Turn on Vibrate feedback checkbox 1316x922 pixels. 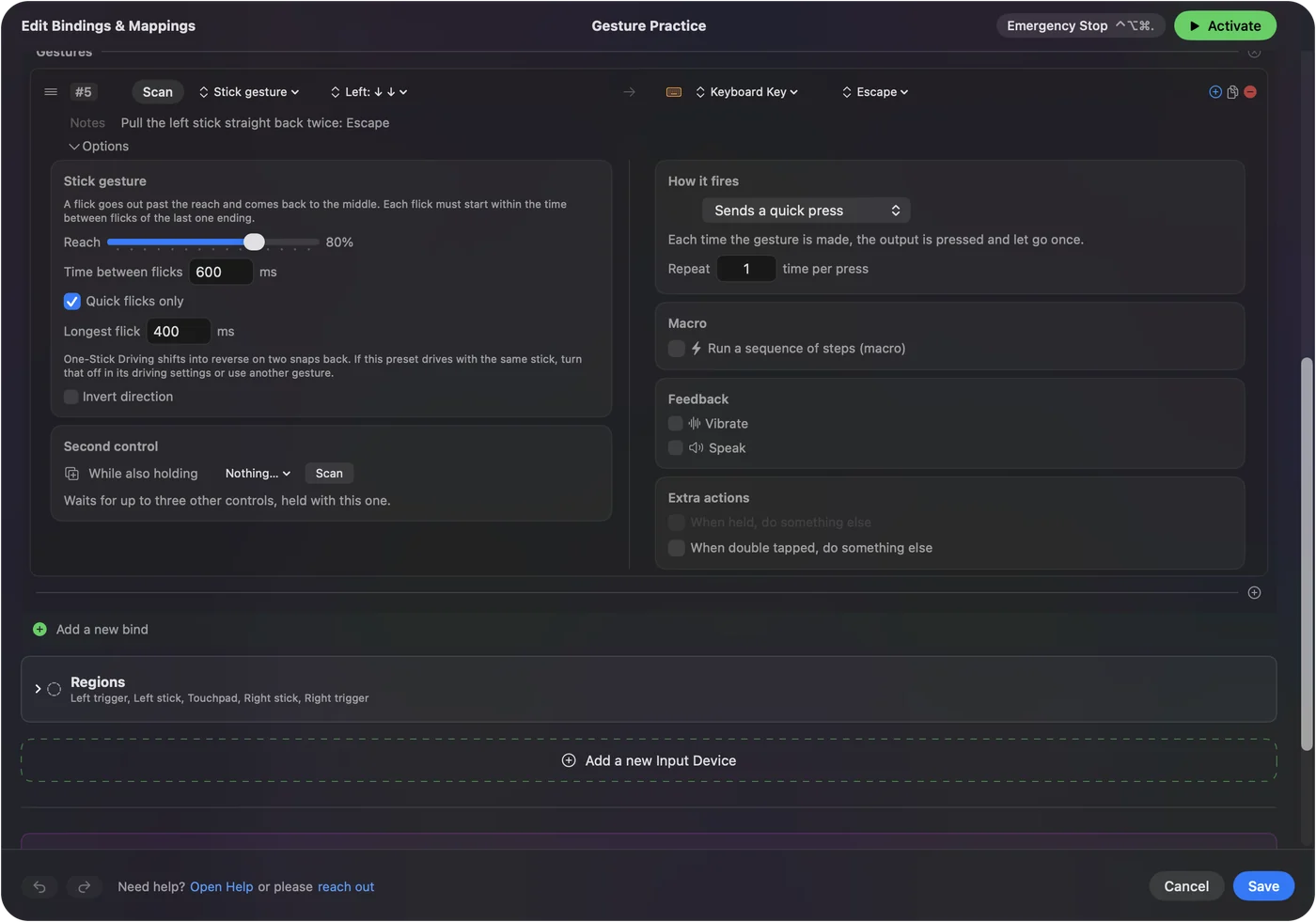click(676, 424)
